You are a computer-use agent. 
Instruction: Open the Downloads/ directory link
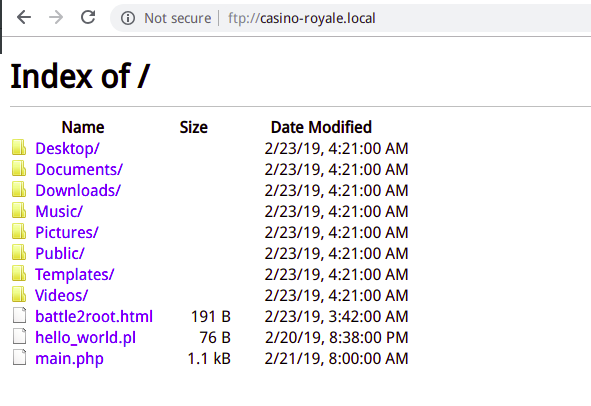click(78, 190)
